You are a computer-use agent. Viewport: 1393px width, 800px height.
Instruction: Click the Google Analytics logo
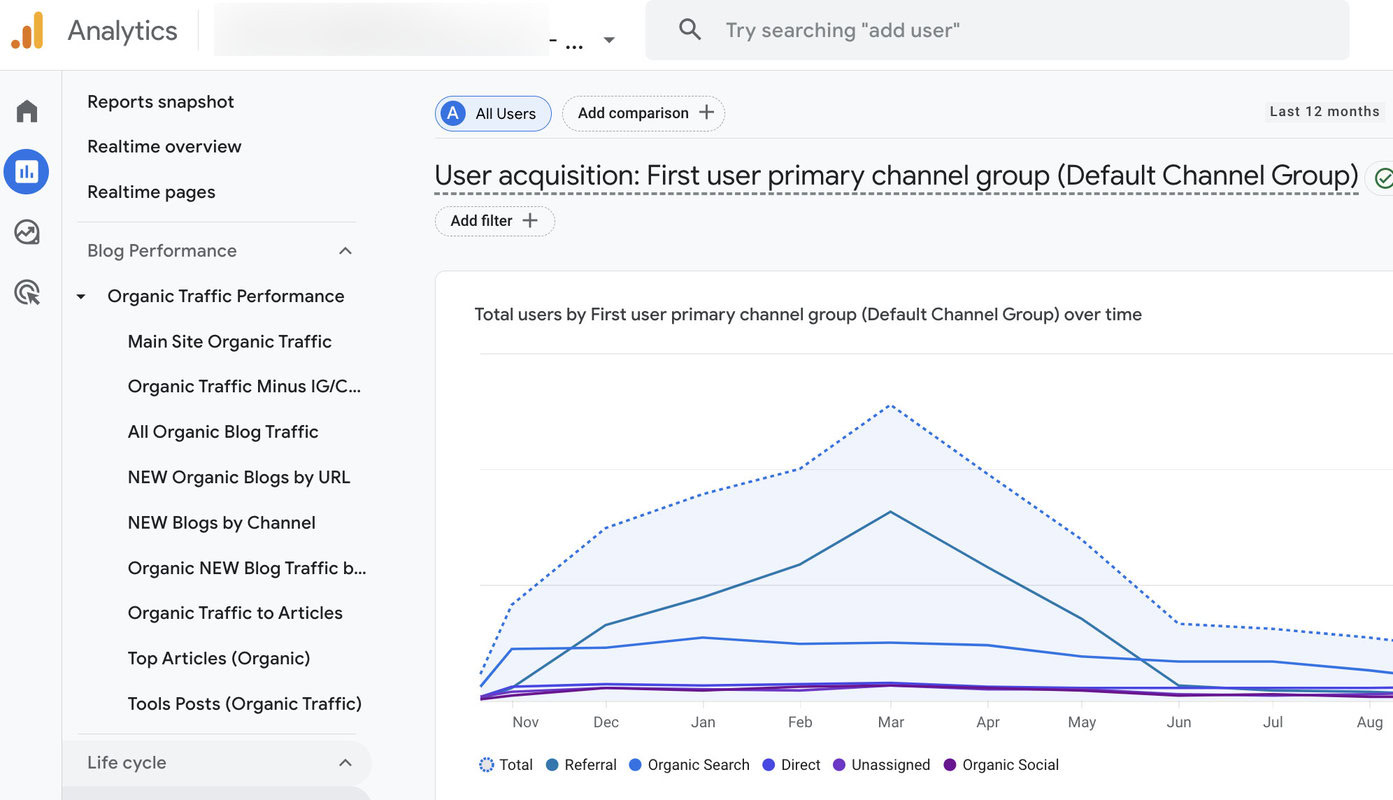27,29
